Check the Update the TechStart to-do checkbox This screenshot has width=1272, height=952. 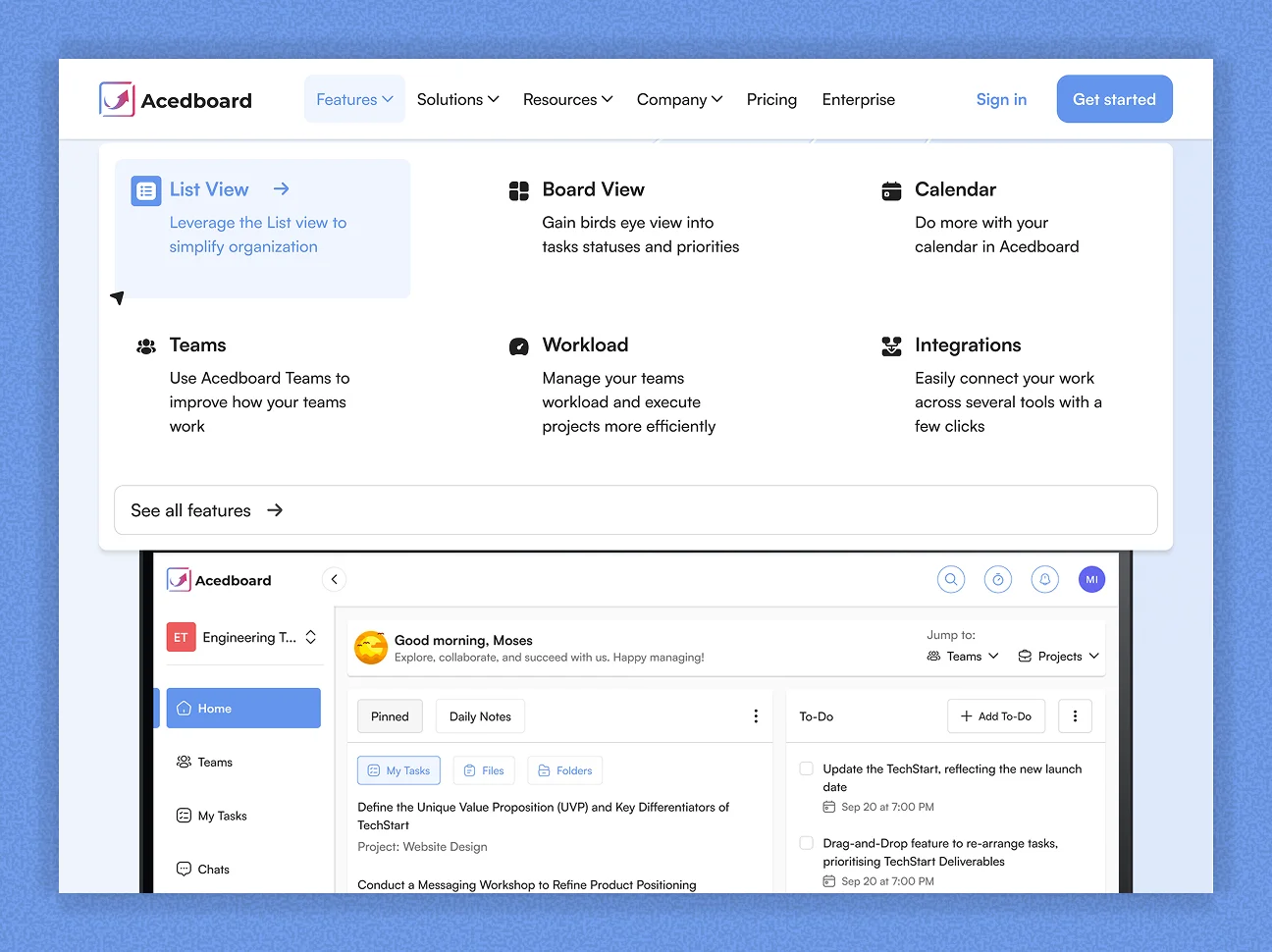806,769
